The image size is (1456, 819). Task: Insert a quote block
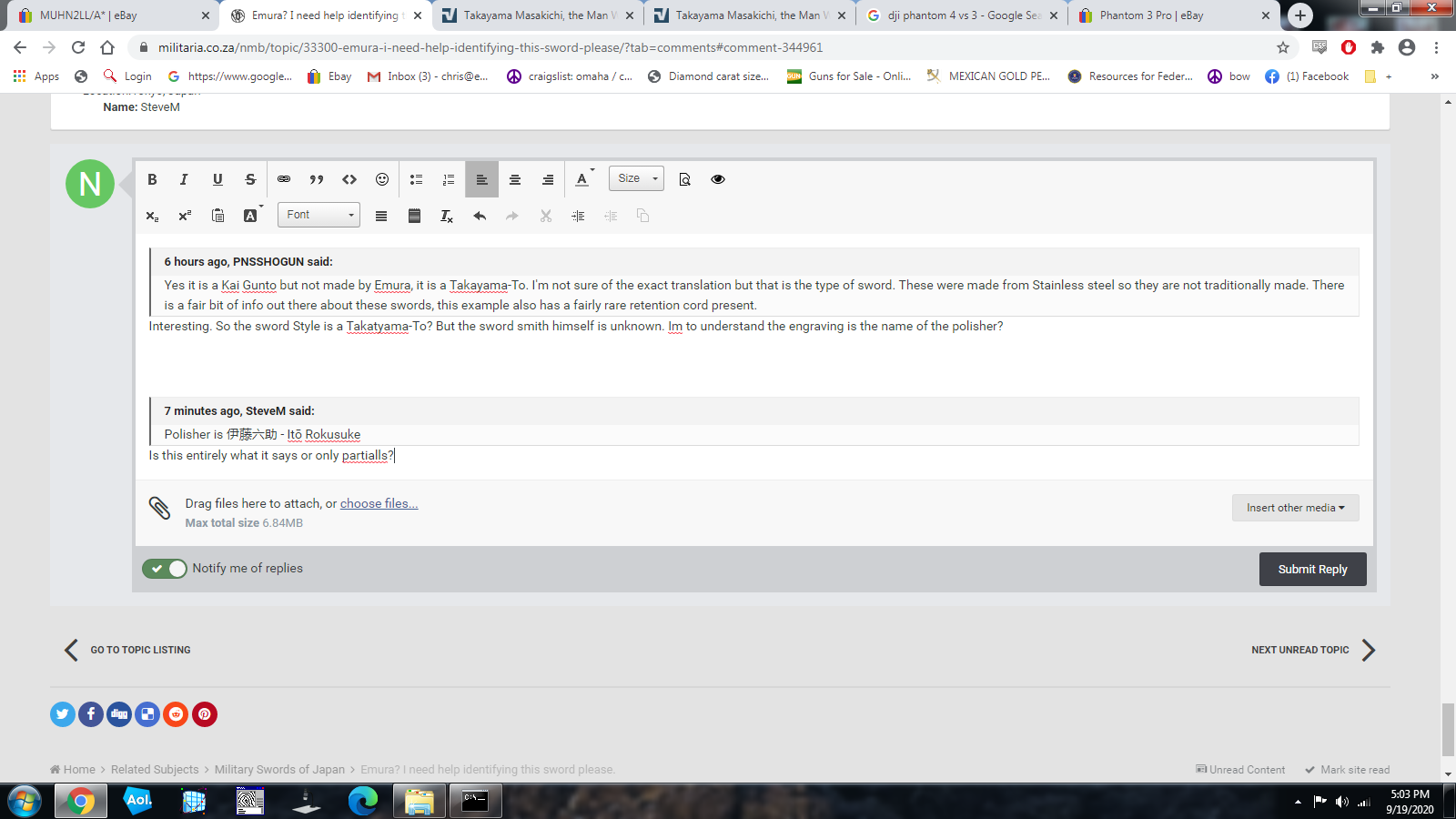317,179
